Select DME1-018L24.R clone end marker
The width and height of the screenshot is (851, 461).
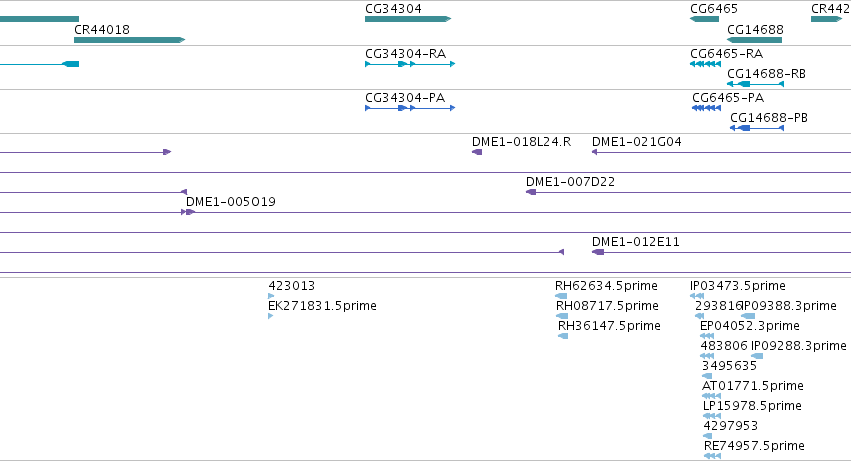(x=477, y=152)
